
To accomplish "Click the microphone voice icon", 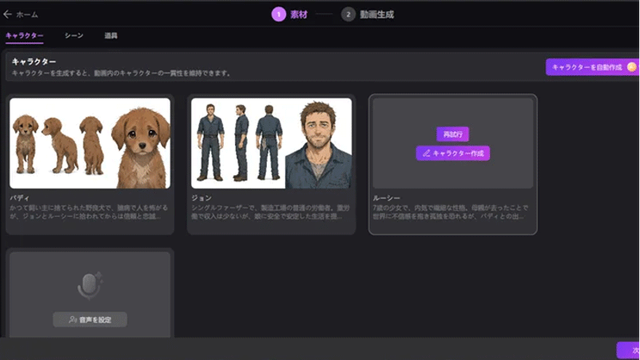I will pyautogui.click(x=90, y=285).
